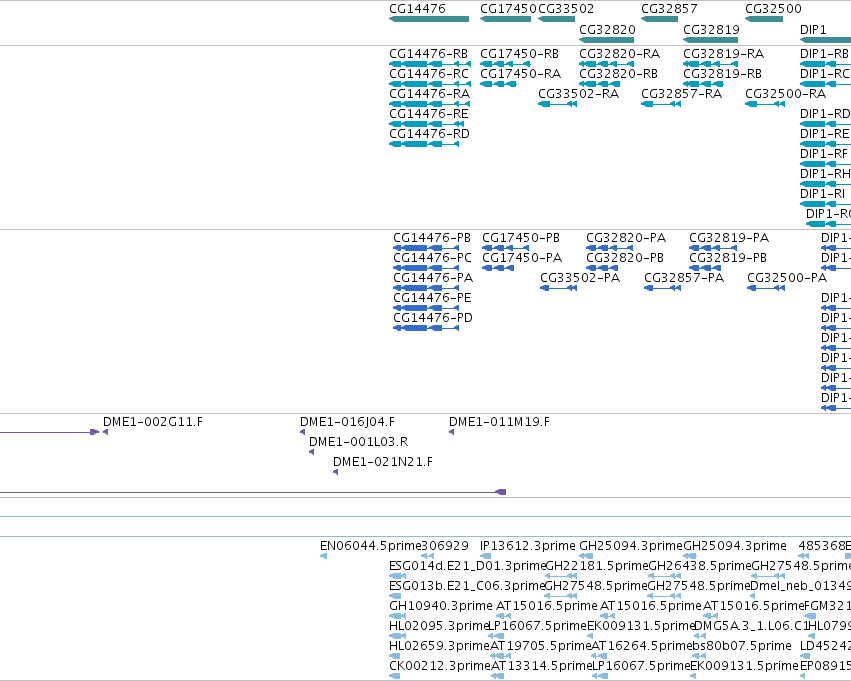The width and height of the screenshot is (851, 681).
Task: Open protein CG32820-PB
Action: click(x=602, y=268)
